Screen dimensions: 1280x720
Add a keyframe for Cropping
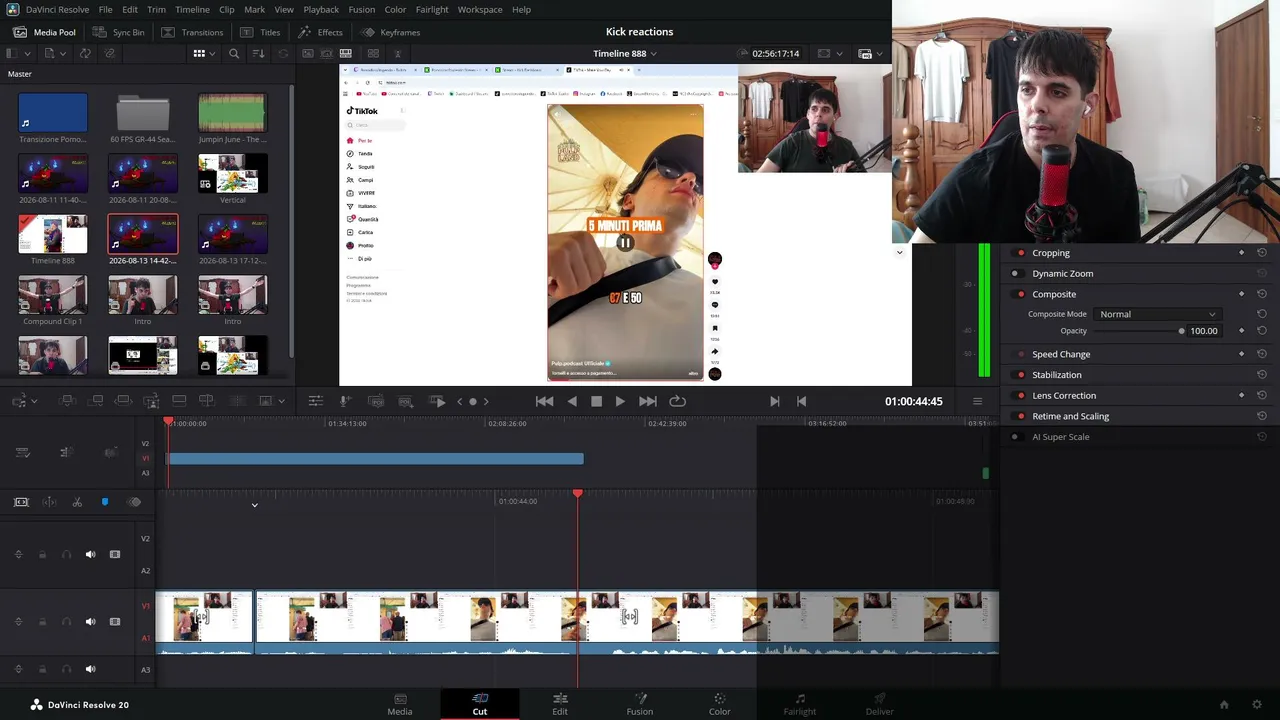(x=1242, y=253)
